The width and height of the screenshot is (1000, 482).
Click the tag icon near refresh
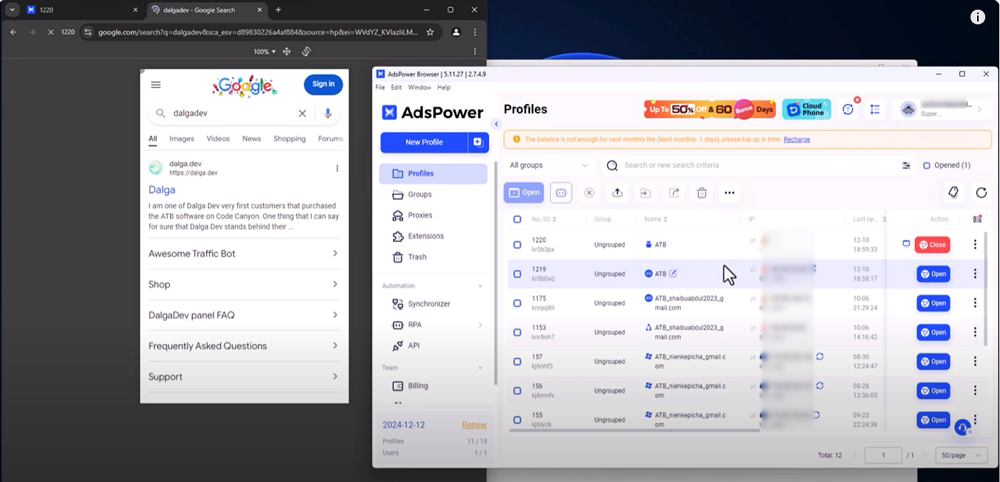[x=953, y=193]
